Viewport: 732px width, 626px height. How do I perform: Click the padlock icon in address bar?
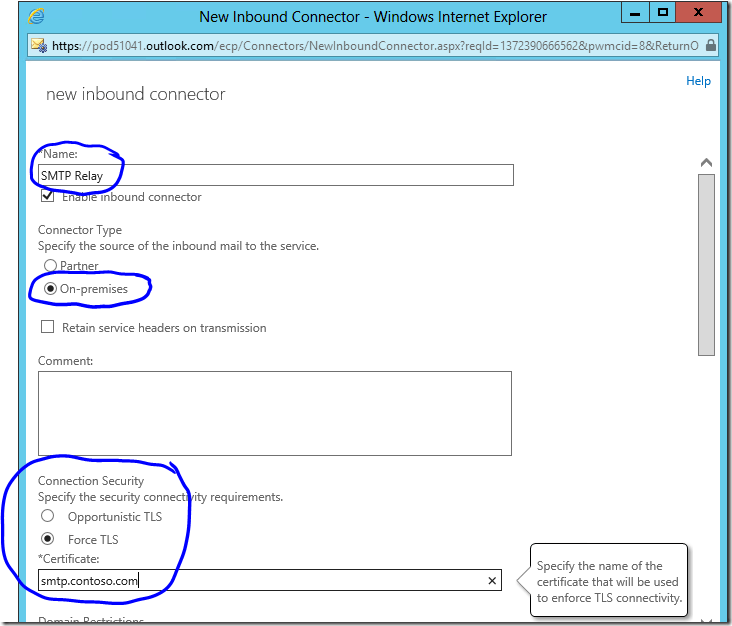pos(711,45)
